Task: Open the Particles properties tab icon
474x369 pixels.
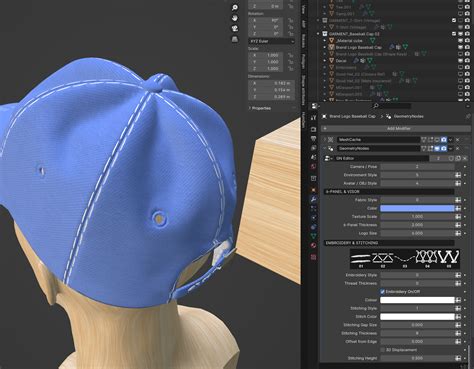Action: 313,208
